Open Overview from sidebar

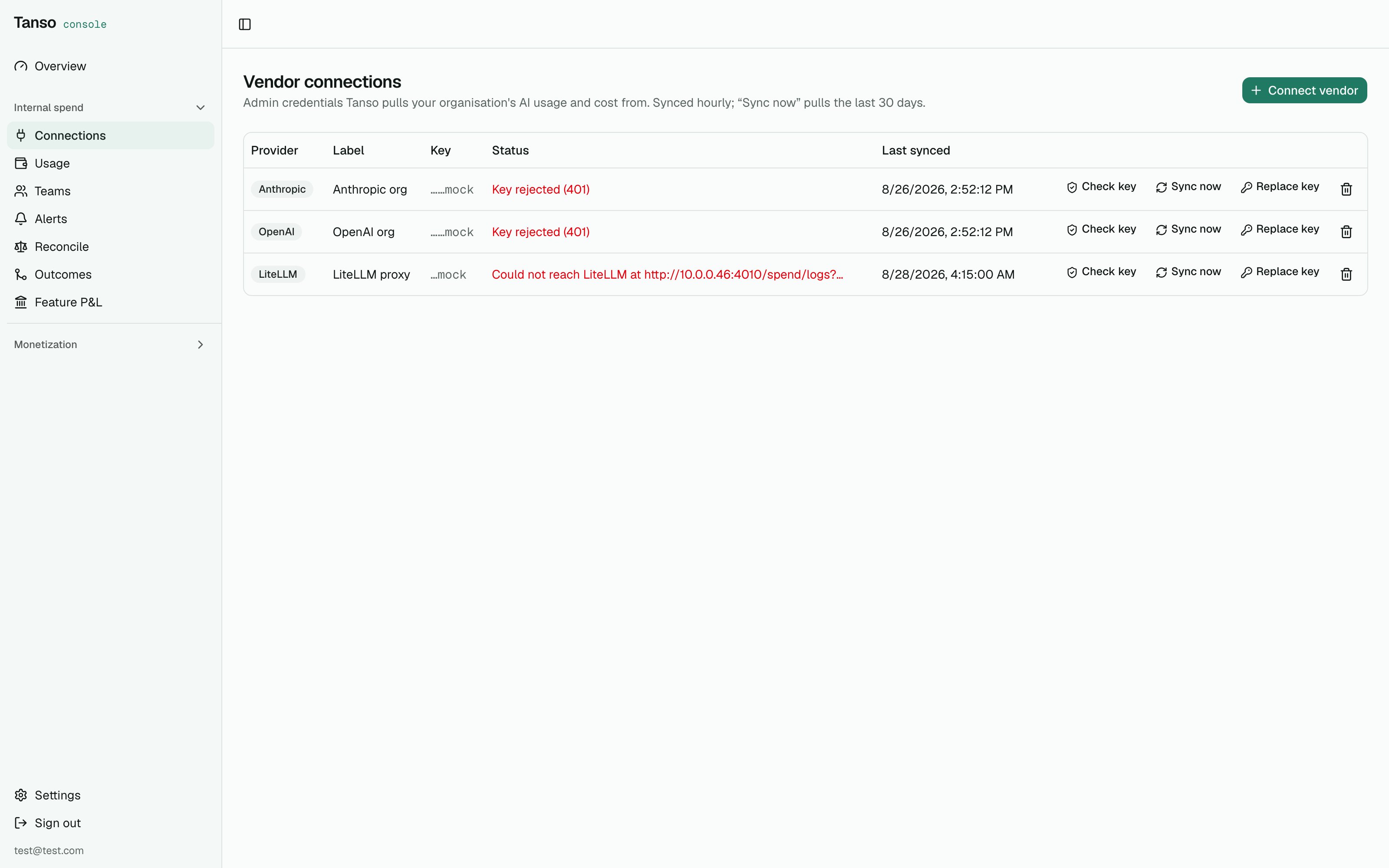110,66
